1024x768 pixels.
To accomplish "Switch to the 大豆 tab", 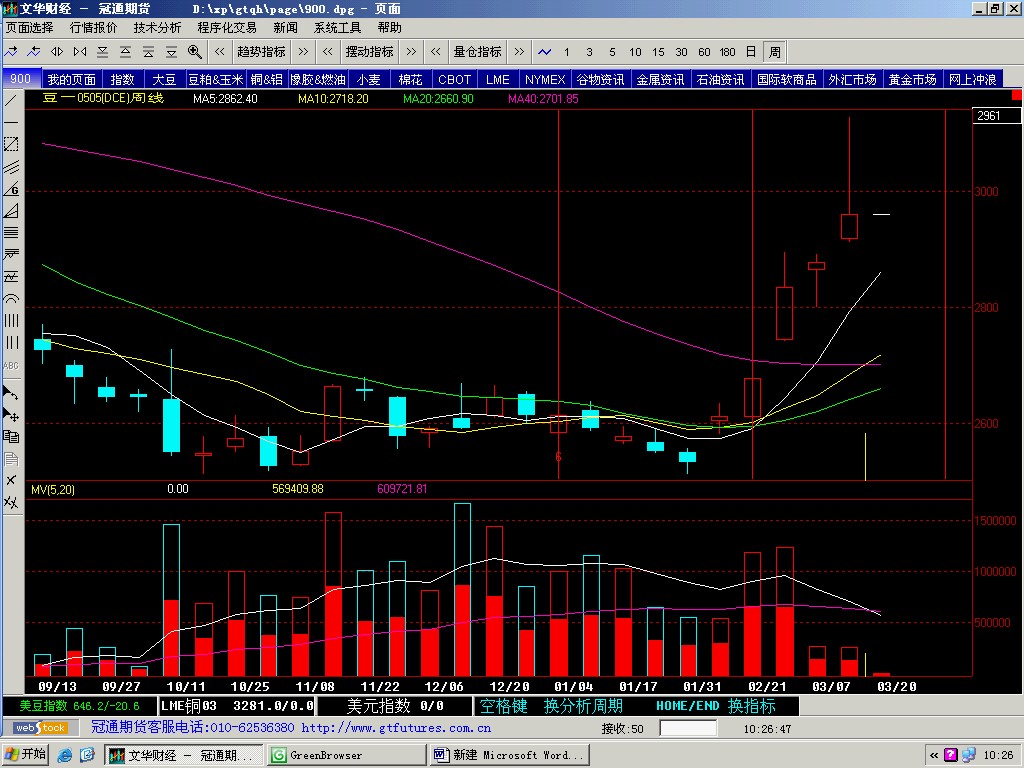I will click(164, 79).
